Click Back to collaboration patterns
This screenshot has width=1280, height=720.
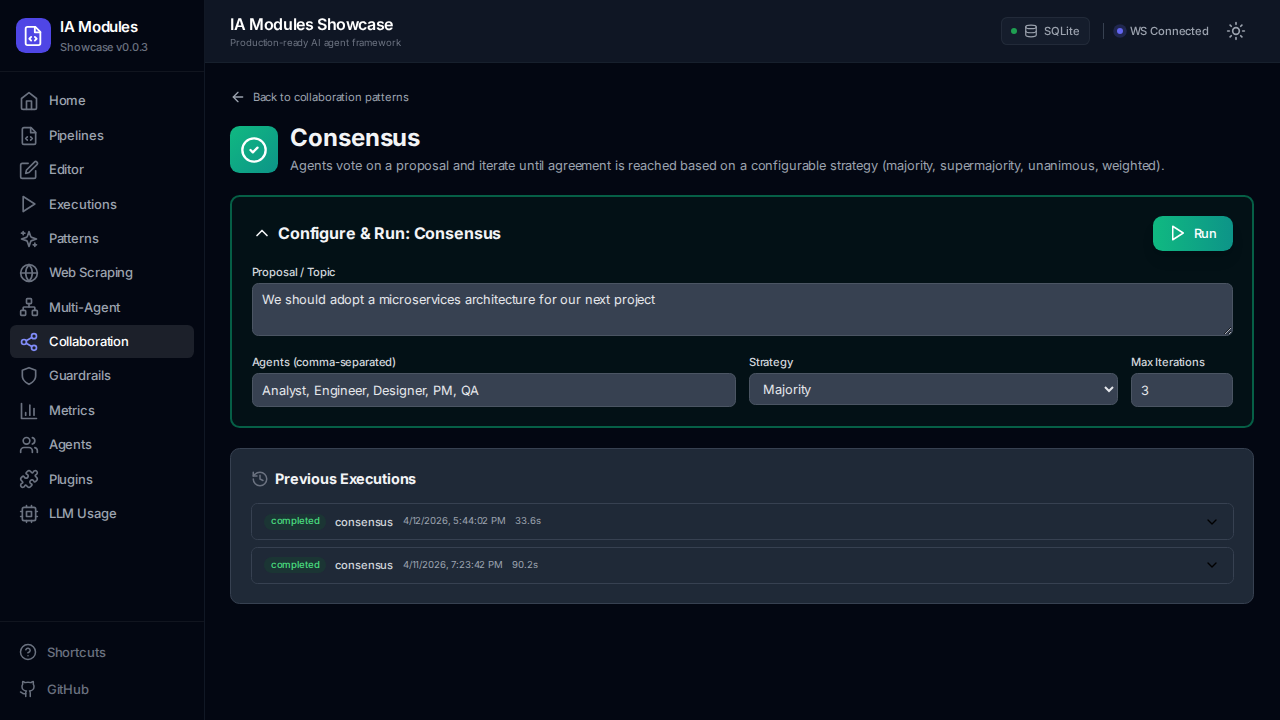coord(320,97)
